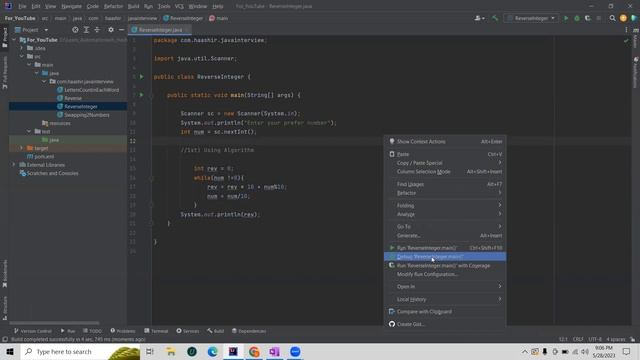Viewport: 640px width, 360px height.
Task: Click the stop button in run toolbar
Action: pos(598,18)
